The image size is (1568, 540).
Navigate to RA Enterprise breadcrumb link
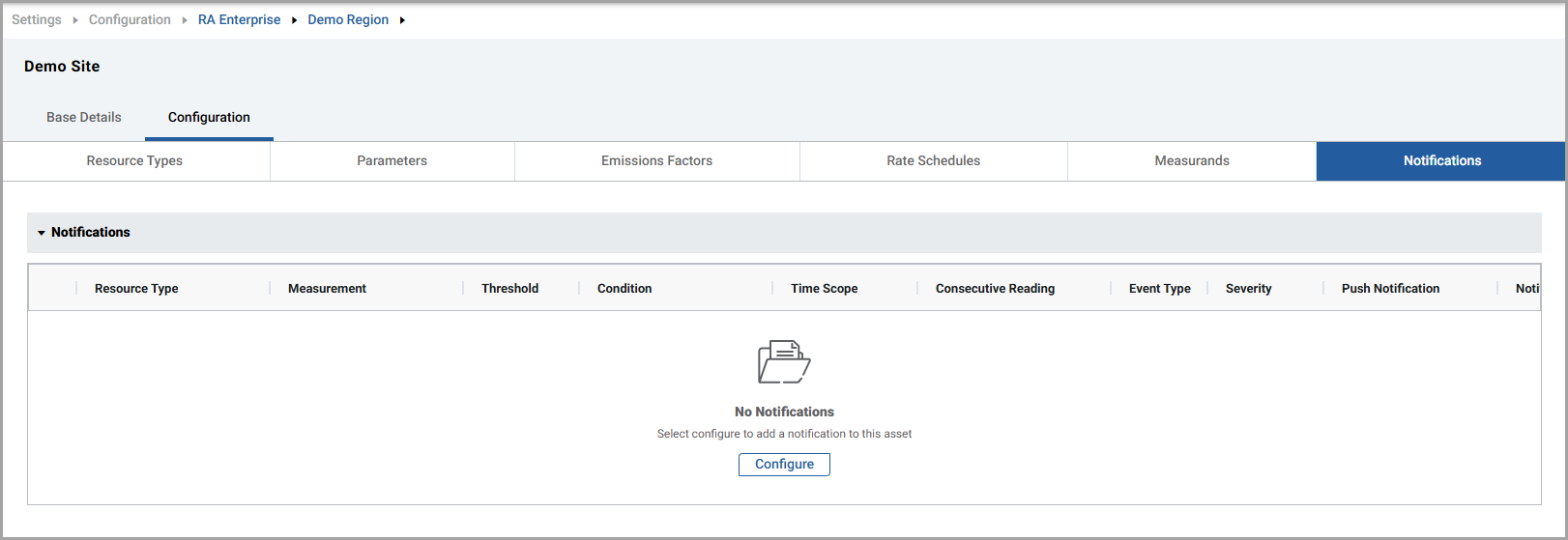[239, 20]
